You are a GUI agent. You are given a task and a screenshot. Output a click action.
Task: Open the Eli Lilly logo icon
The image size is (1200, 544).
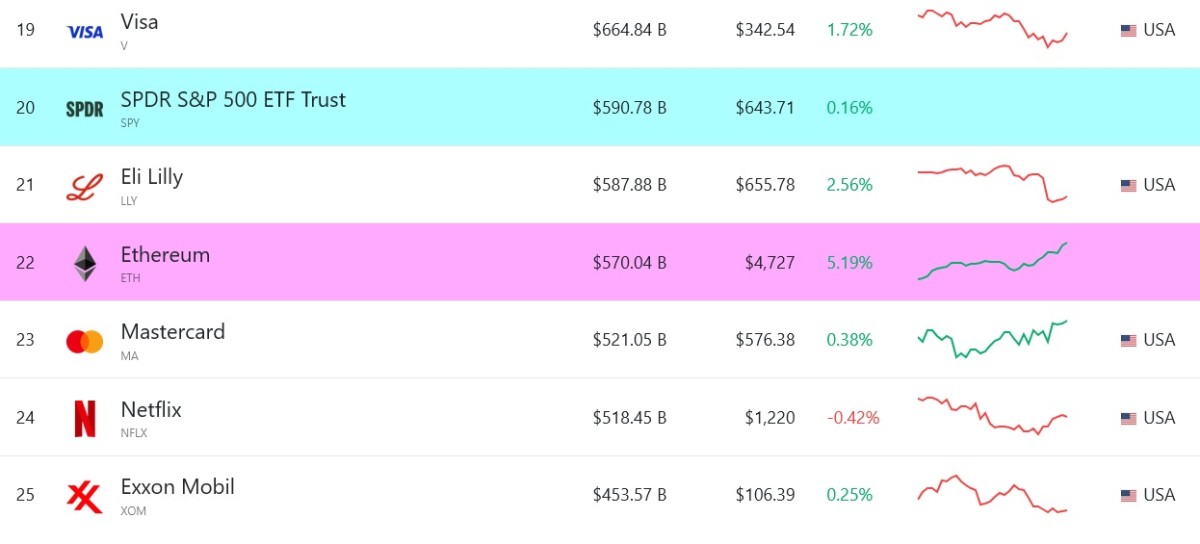click(x=85, y=186)
